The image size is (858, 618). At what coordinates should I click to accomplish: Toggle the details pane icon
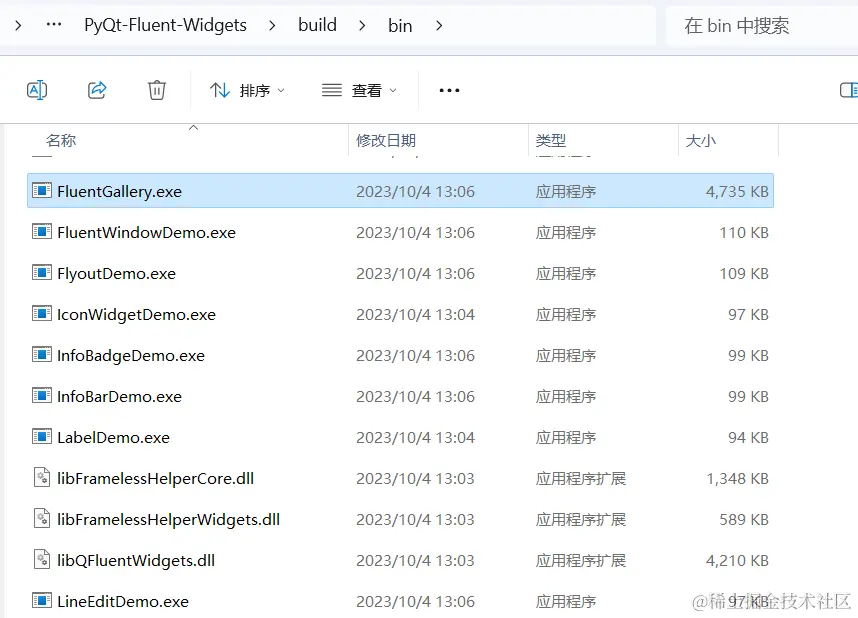(x=849, y=90)
